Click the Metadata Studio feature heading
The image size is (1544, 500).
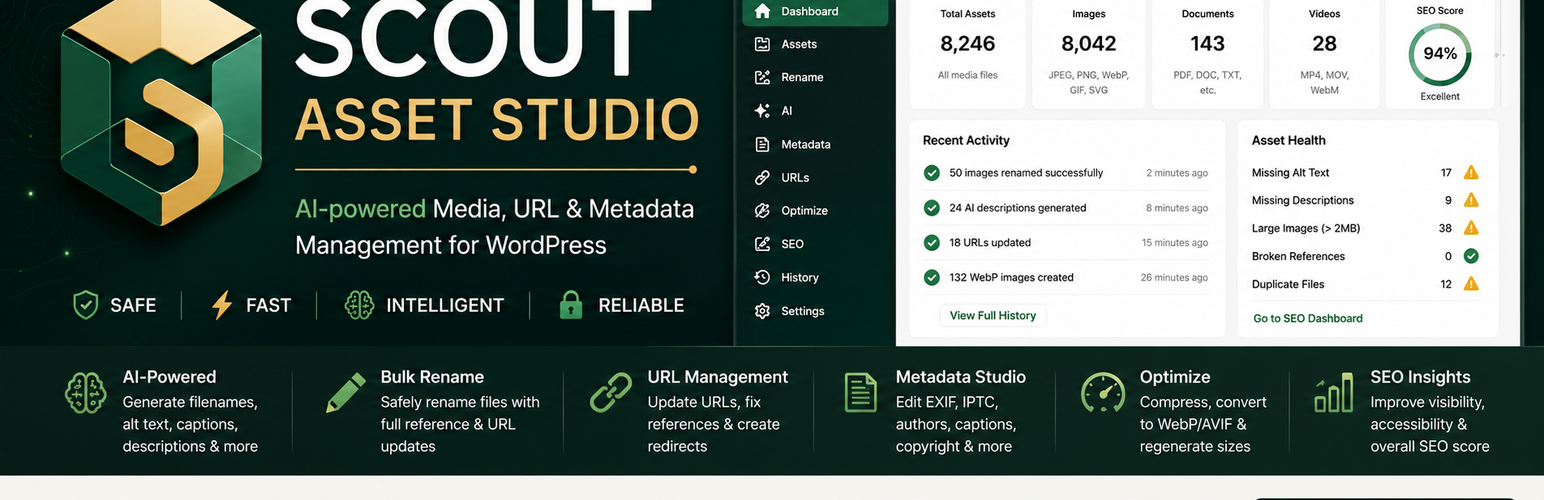(961, 377)
